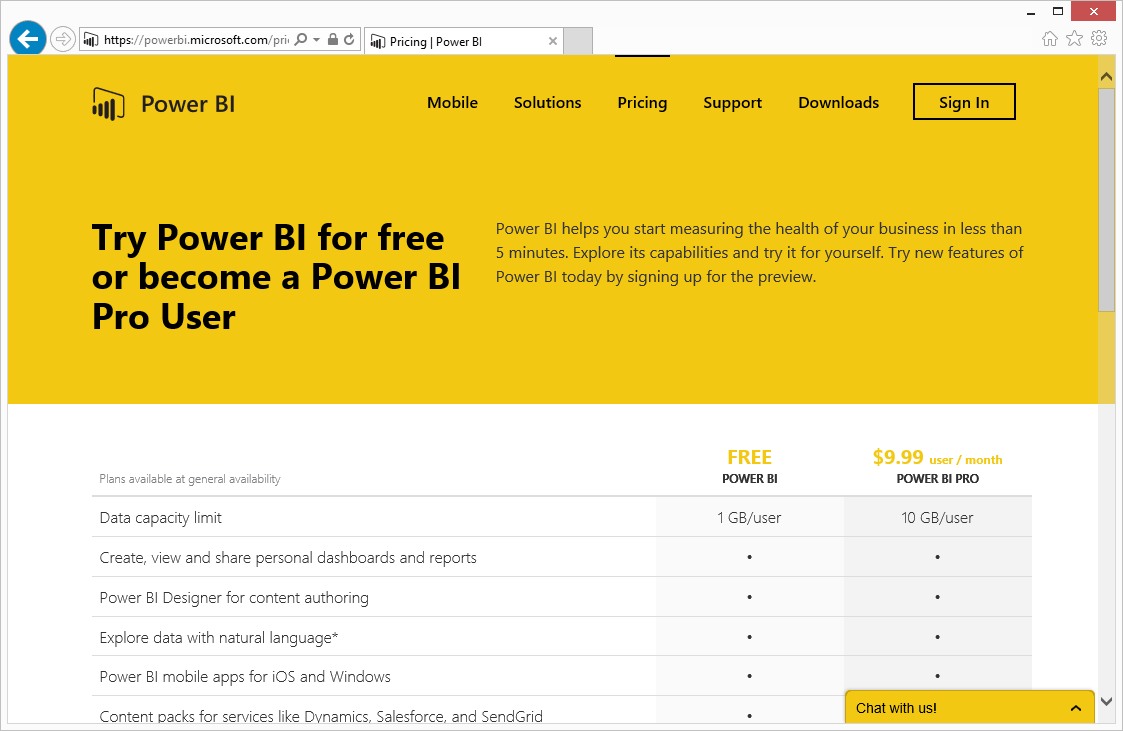Viewport: 1123px width, 731px height.
Task: Click the browser forward arrow button
Action: coord(63,39)
